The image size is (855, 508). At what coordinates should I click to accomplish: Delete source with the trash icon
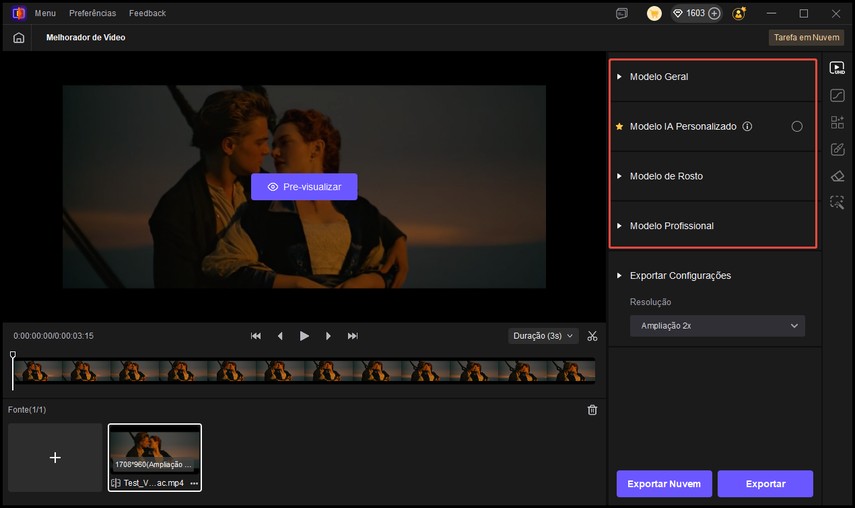(x=592, y=410)
